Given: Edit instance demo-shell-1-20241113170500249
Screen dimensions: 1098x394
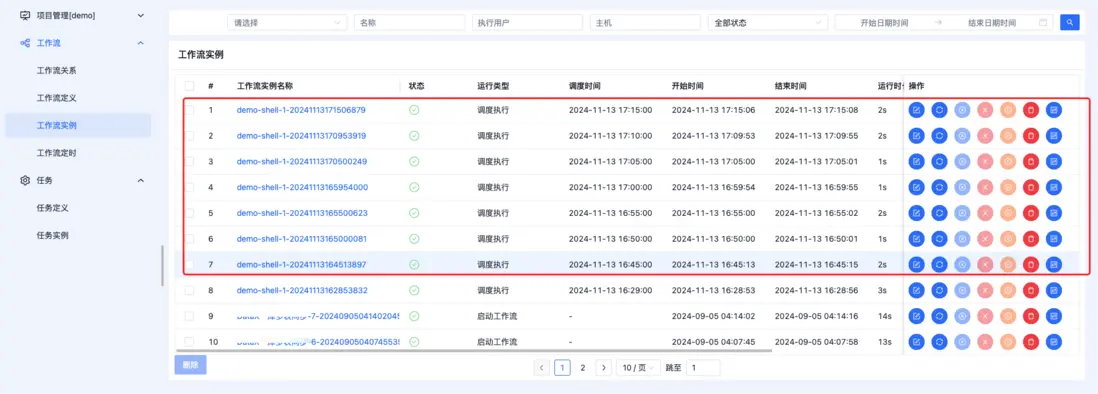Looking at the screenshot, I should [916, 162].
